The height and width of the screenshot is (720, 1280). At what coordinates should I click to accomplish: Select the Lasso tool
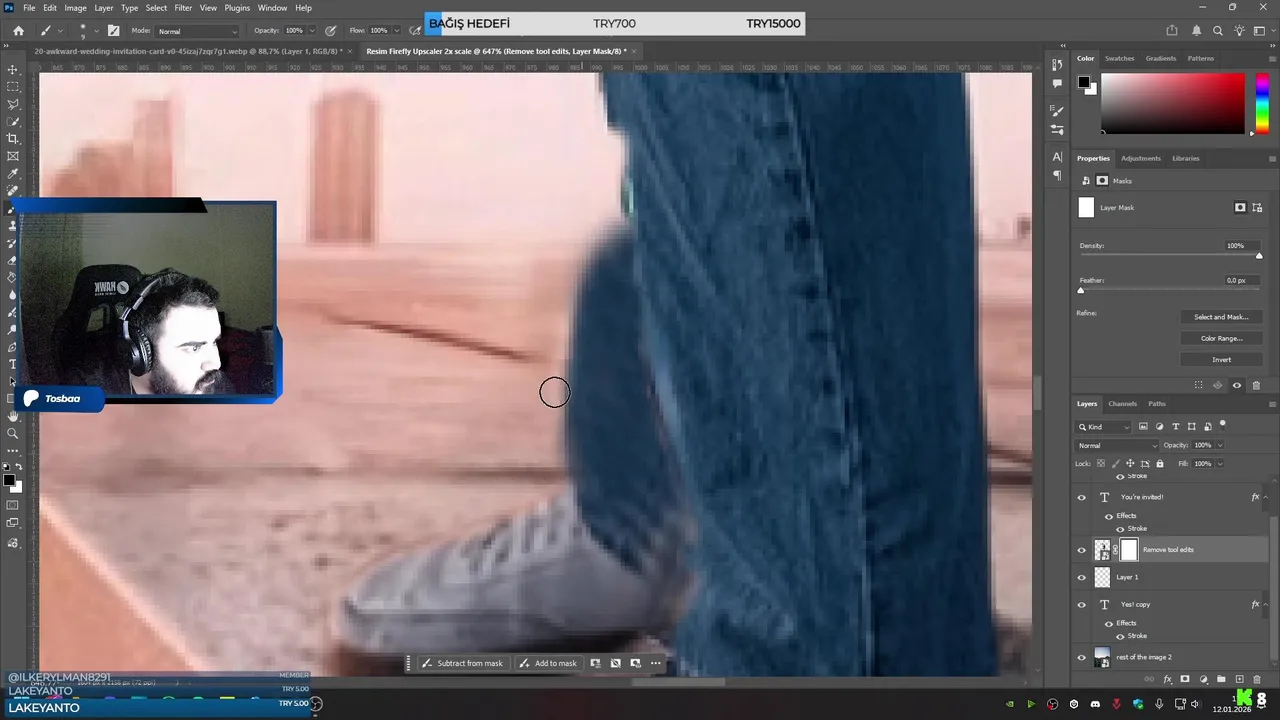pyautogui.click(x=13, y=104)
